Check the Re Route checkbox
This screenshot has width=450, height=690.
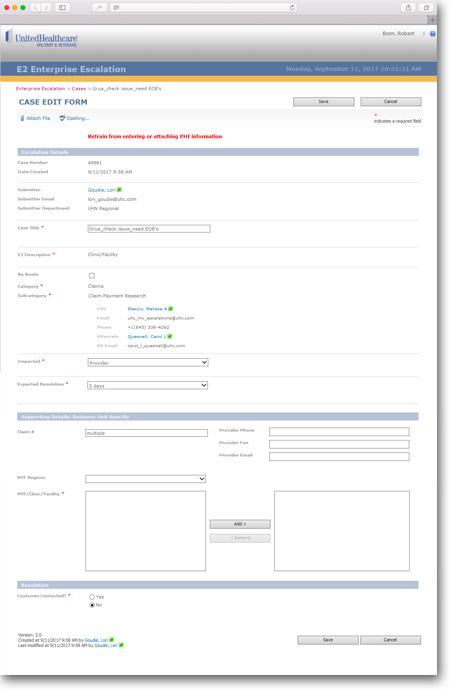(92, 276)
